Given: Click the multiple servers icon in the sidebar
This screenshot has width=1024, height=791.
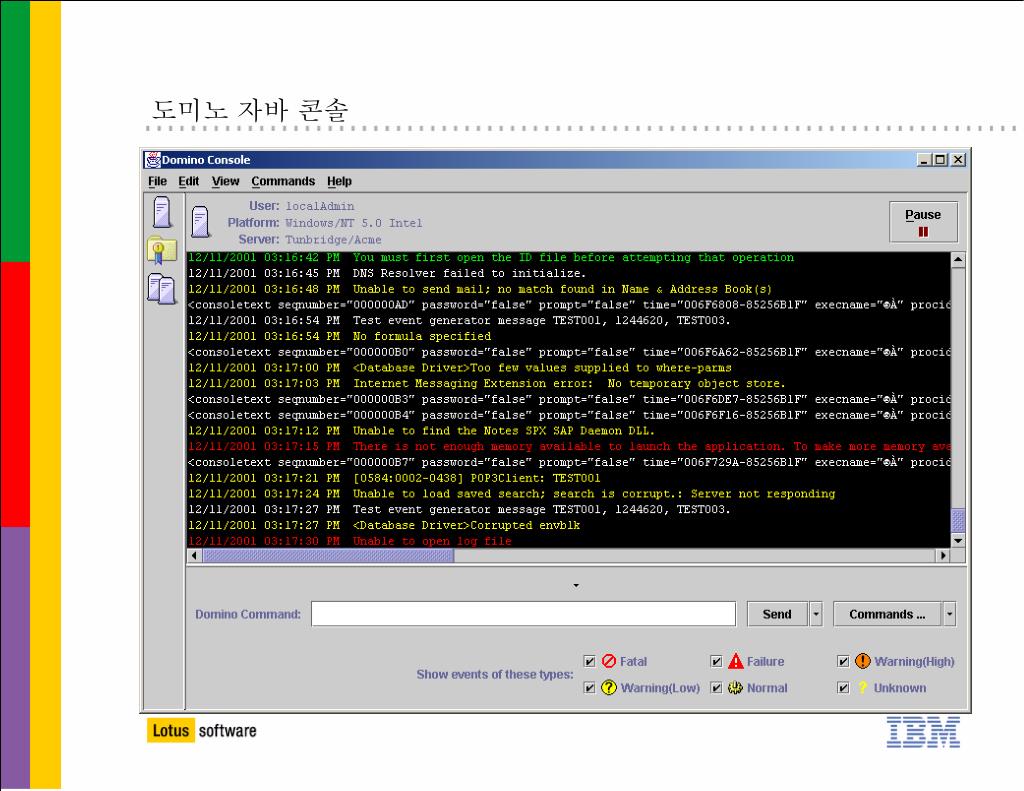Looking at the screenshot, I should point(161,289).
